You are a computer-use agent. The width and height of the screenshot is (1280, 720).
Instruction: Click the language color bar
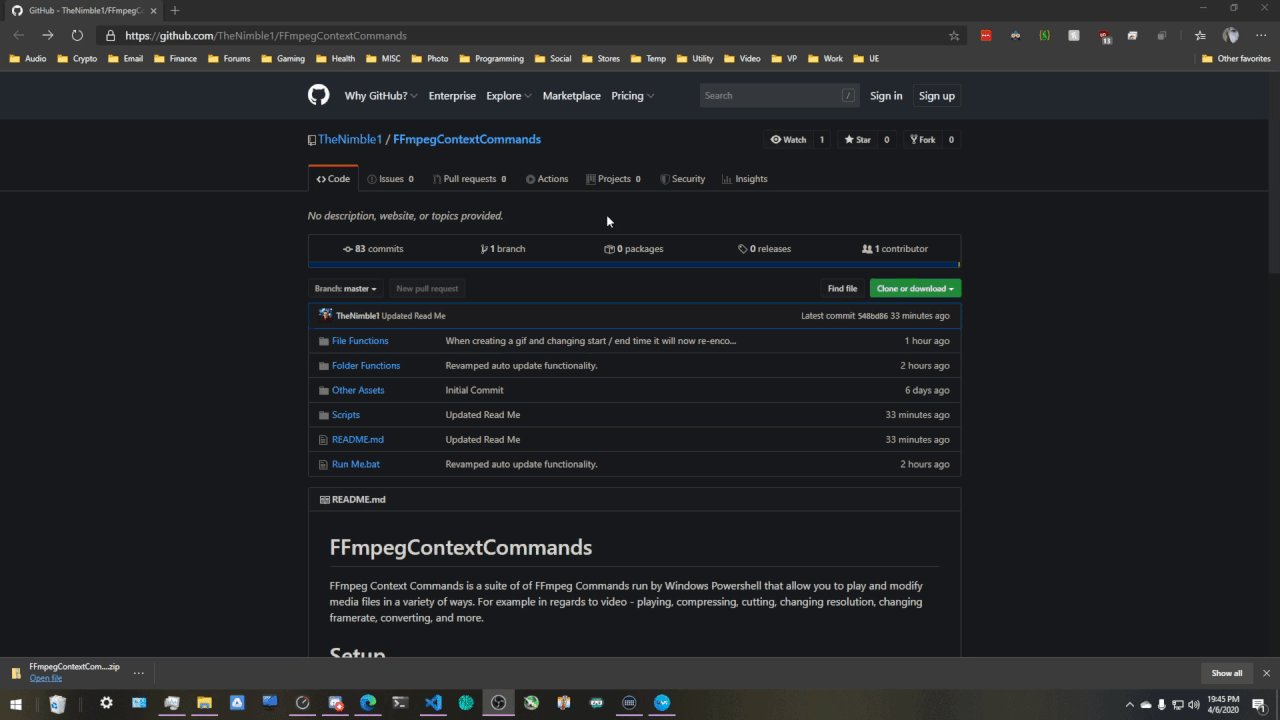634,265
